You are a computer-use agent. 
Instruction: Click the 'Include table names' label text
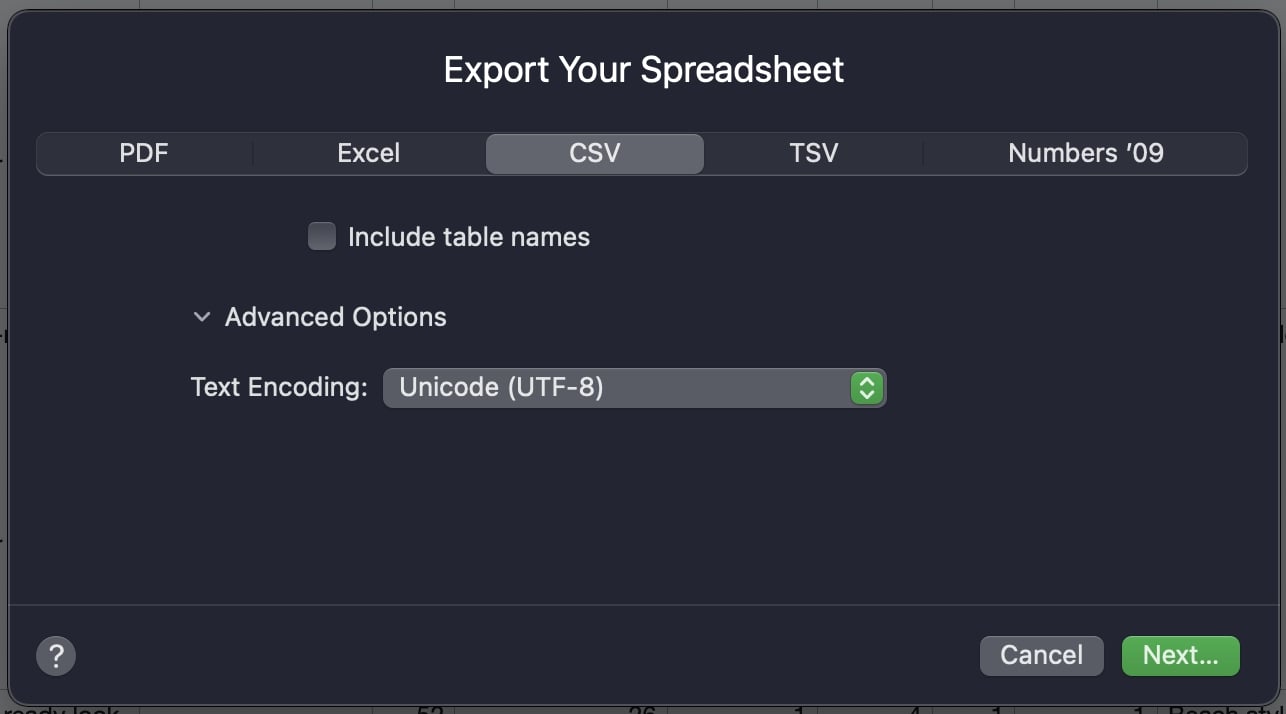468,237
